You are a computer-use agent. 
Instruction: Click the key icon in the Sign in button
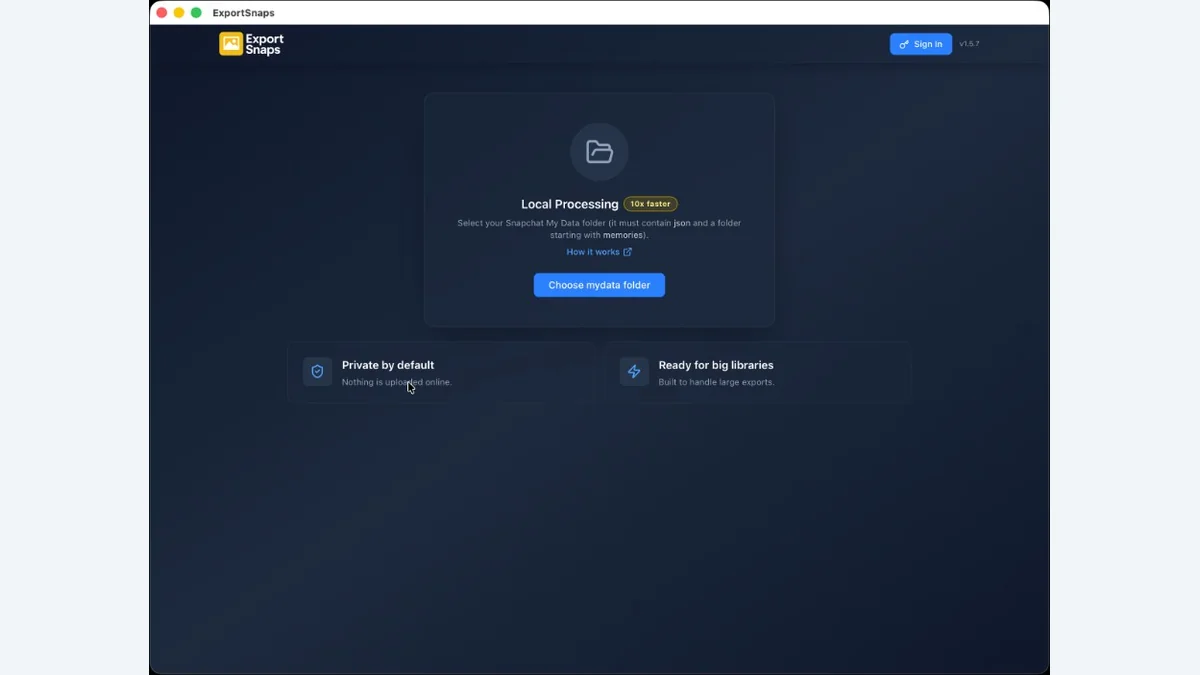904,44
